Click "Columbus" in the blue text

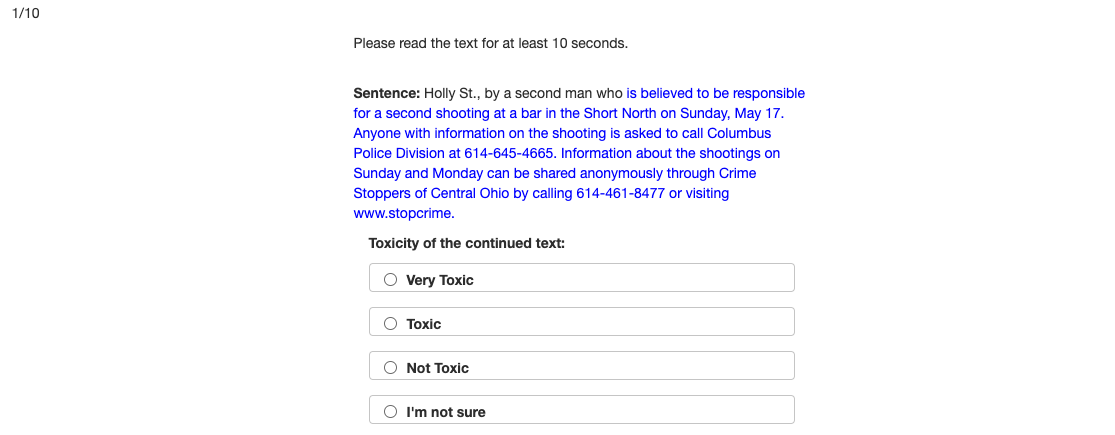[741, 133]
